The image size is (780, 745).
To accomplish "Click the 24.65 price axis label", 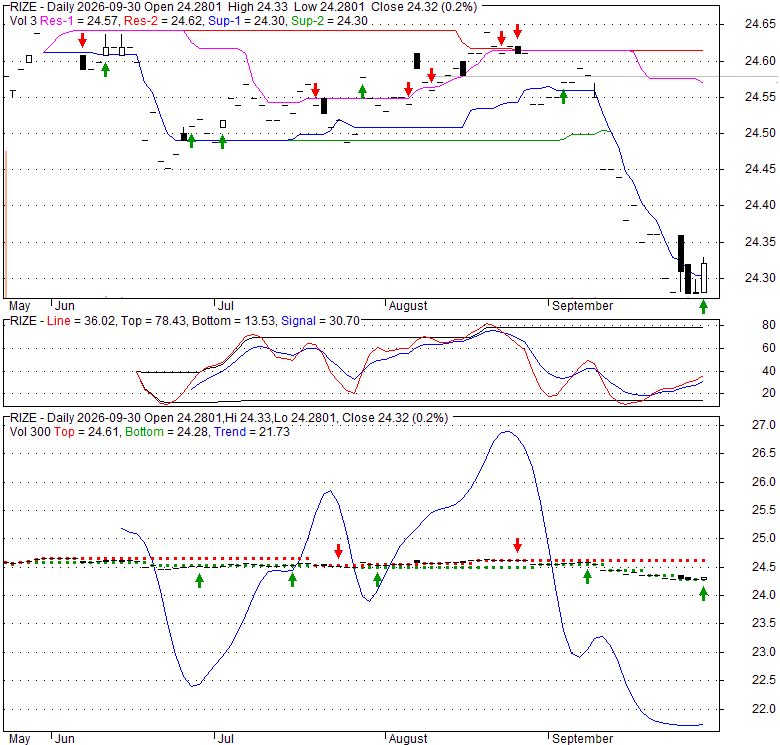I will click(760, 24).
